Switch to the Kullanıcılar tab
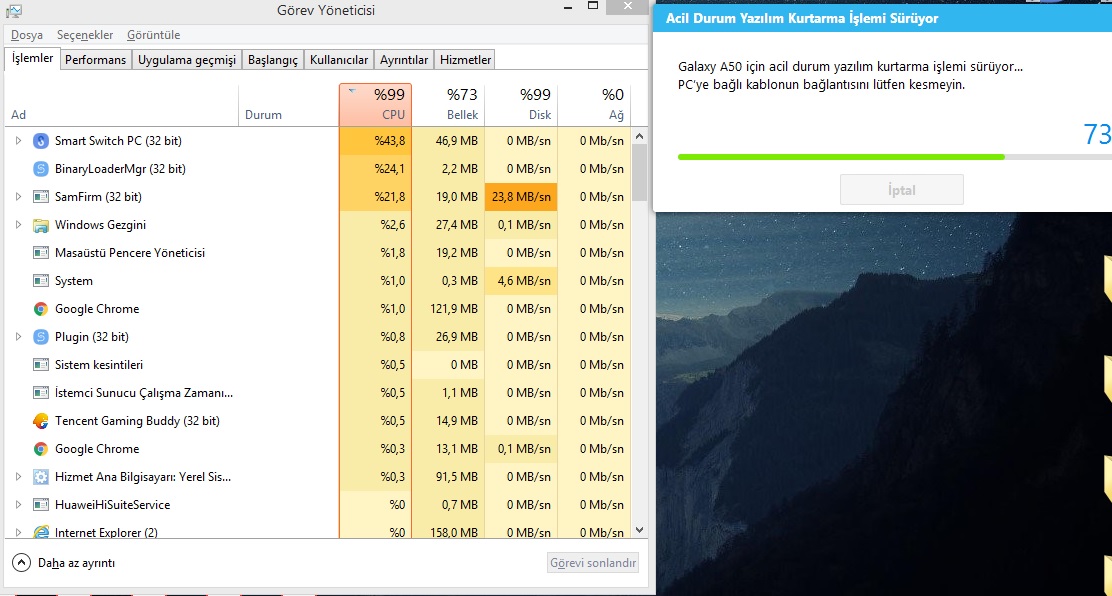Screen dimensions: 1112x596 (x=339, y=60)
